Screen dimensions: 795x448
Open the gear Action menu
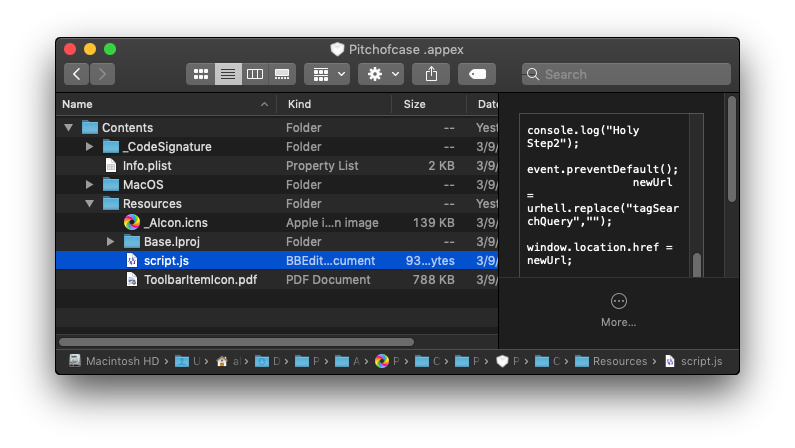pos(381,74)
